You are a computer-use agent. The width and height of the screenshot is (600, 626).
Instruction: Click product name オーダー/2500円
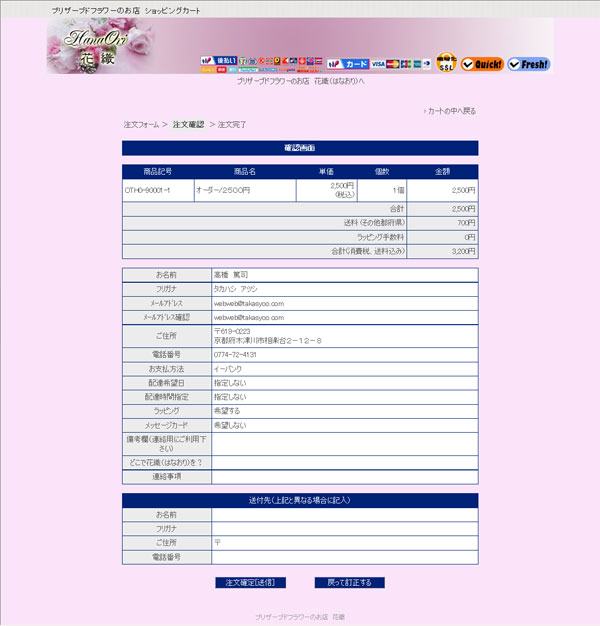click(x=223, y=190)
